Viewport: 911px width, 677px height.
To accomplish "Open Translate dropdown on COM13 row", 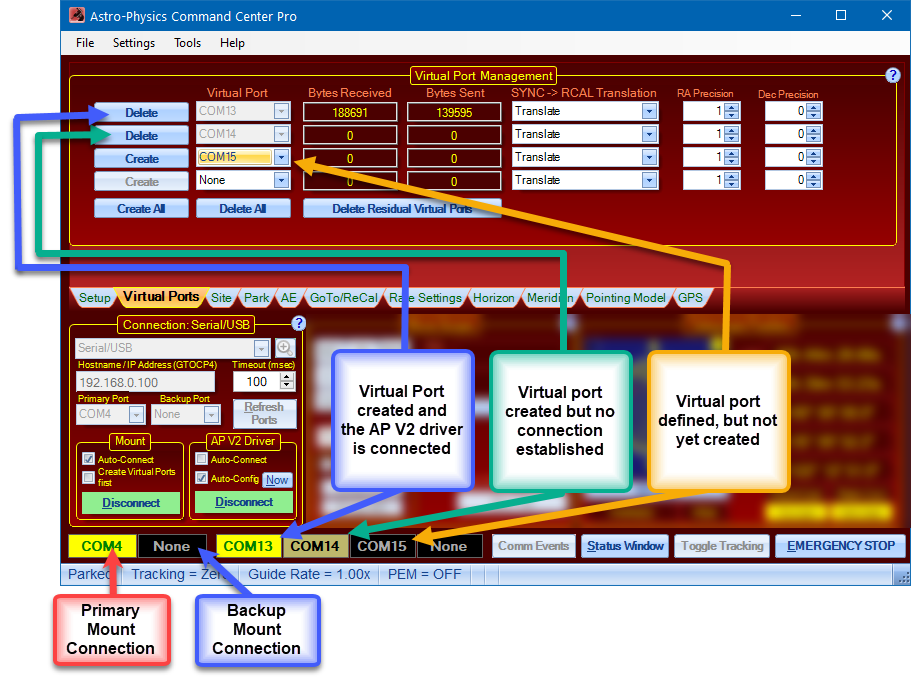I will coord(649,111).
